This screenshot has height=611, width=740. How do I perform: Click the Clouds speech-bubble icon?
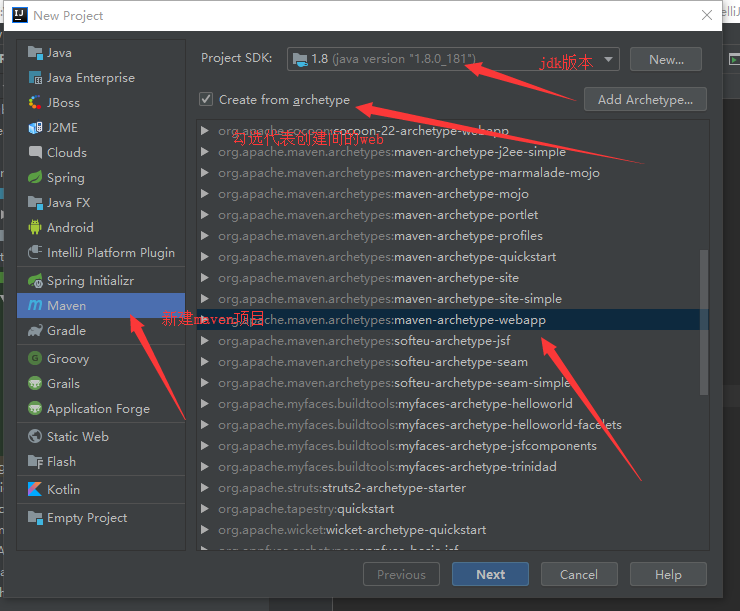point(35,152)
